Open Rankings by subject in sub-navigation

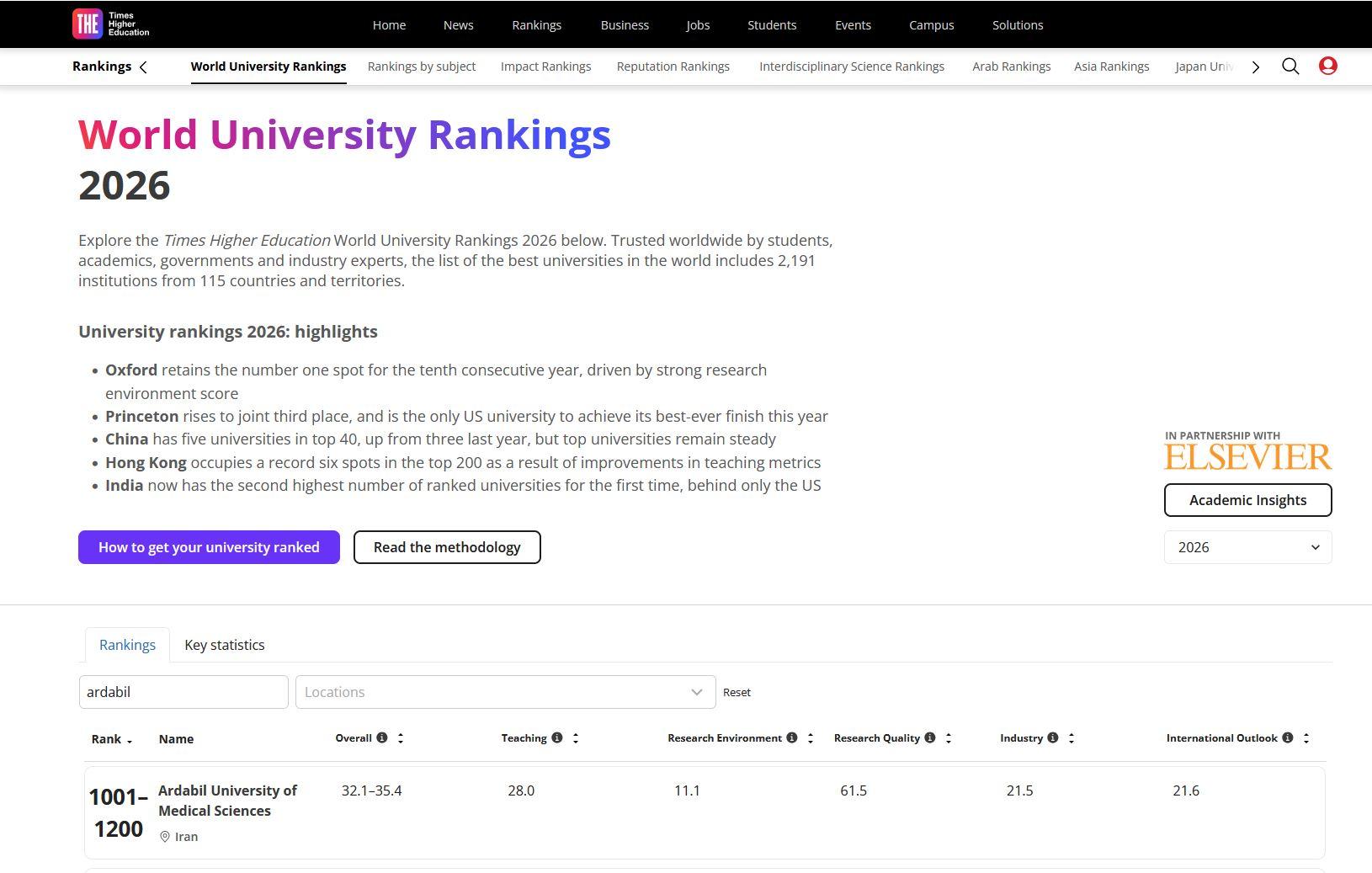(x=421, y=67)
